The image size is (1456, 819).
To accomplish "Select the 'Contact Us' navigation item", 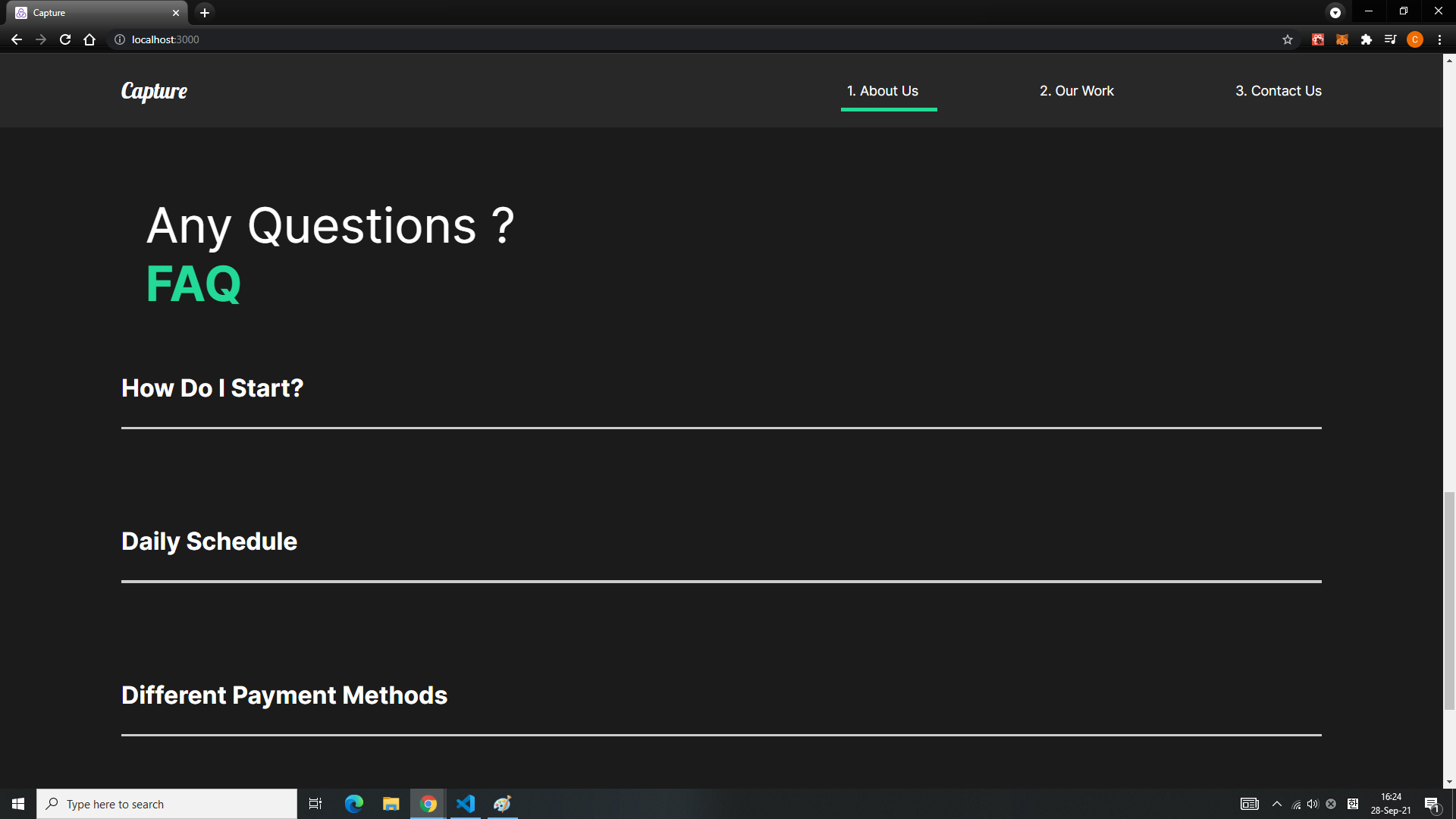I will click(1278, 90).
